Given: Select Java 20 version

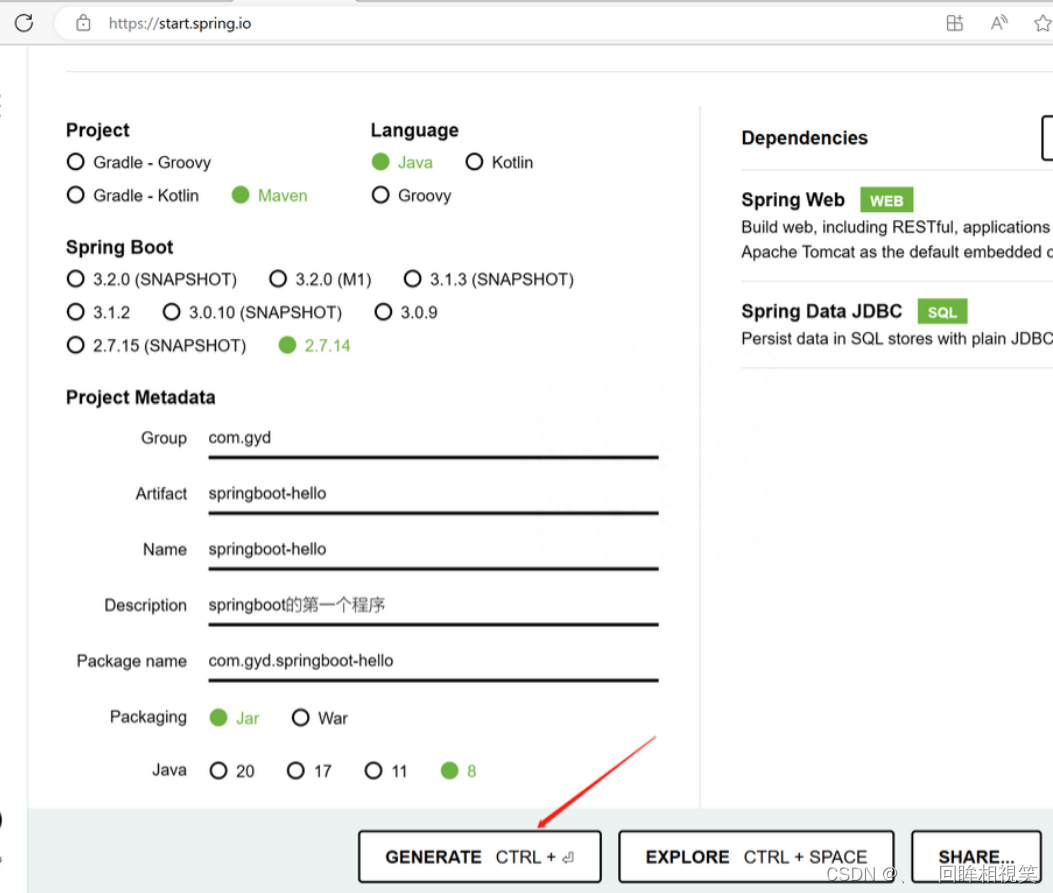Looking at the screenshot, I should pyautogui.click(x=219, y=770).
